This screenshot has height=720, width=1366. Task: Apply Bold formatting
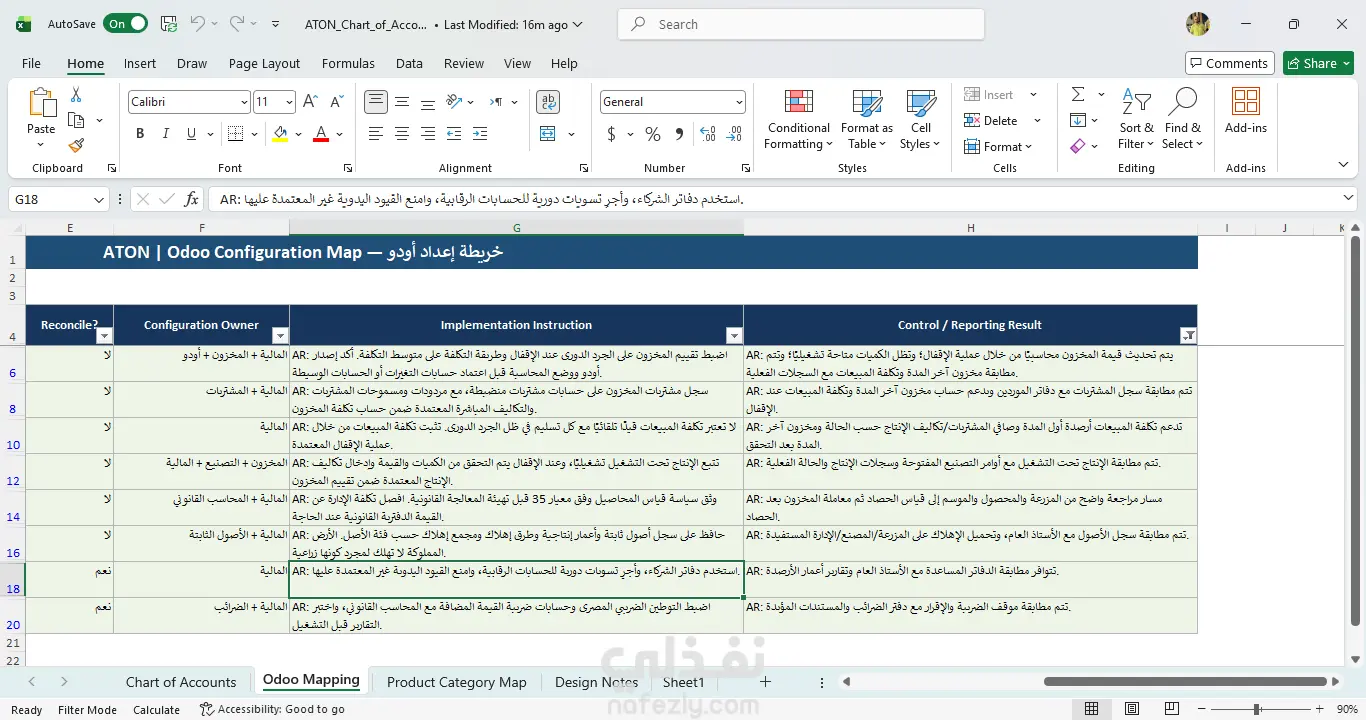[x=140, y=133]
